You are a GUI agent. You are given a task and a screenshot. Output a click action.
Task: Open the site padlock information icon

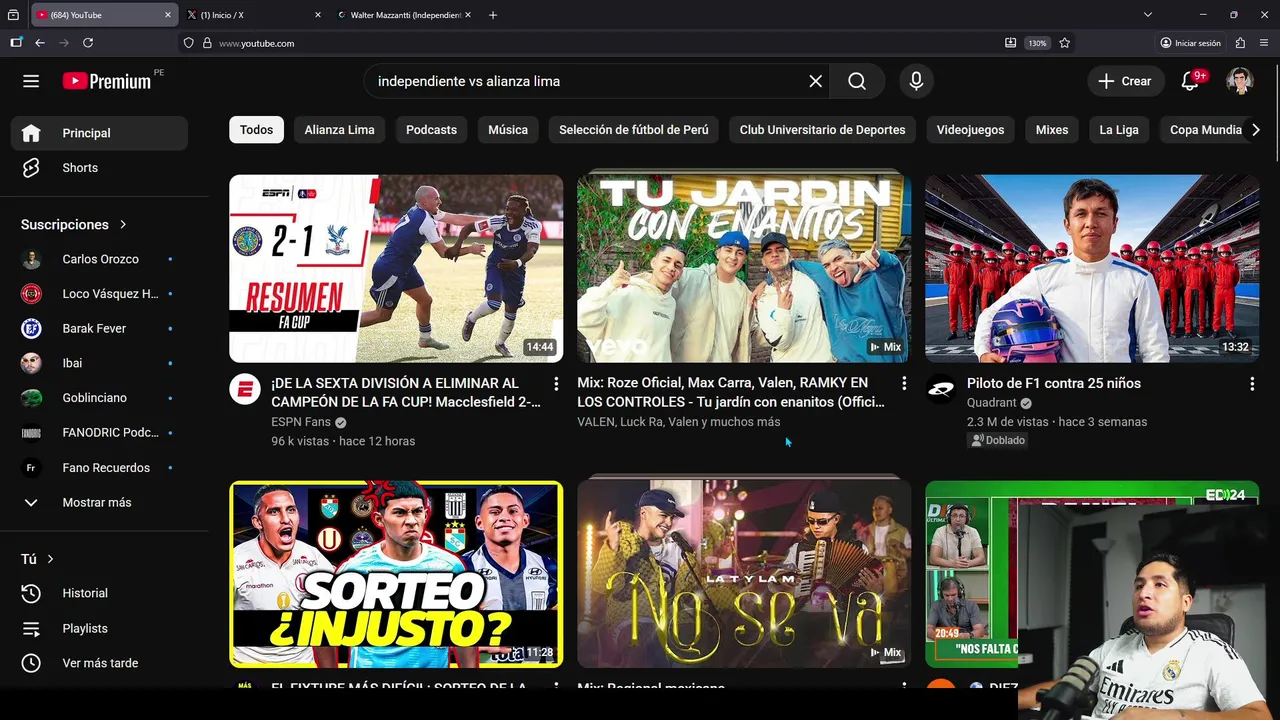tap(207, 43)
